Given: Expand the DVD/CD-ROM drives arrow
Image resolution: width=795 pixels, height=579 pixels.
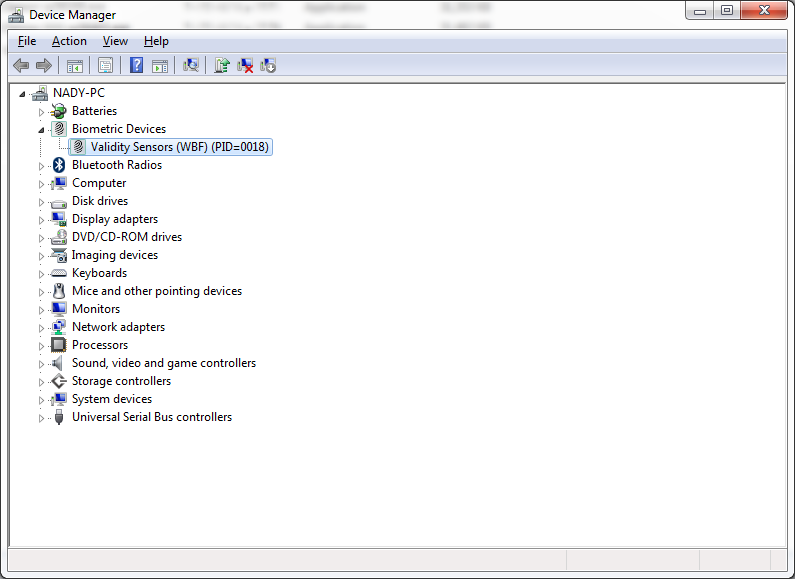Looking at the screenshot, I should tap(41, 238).
